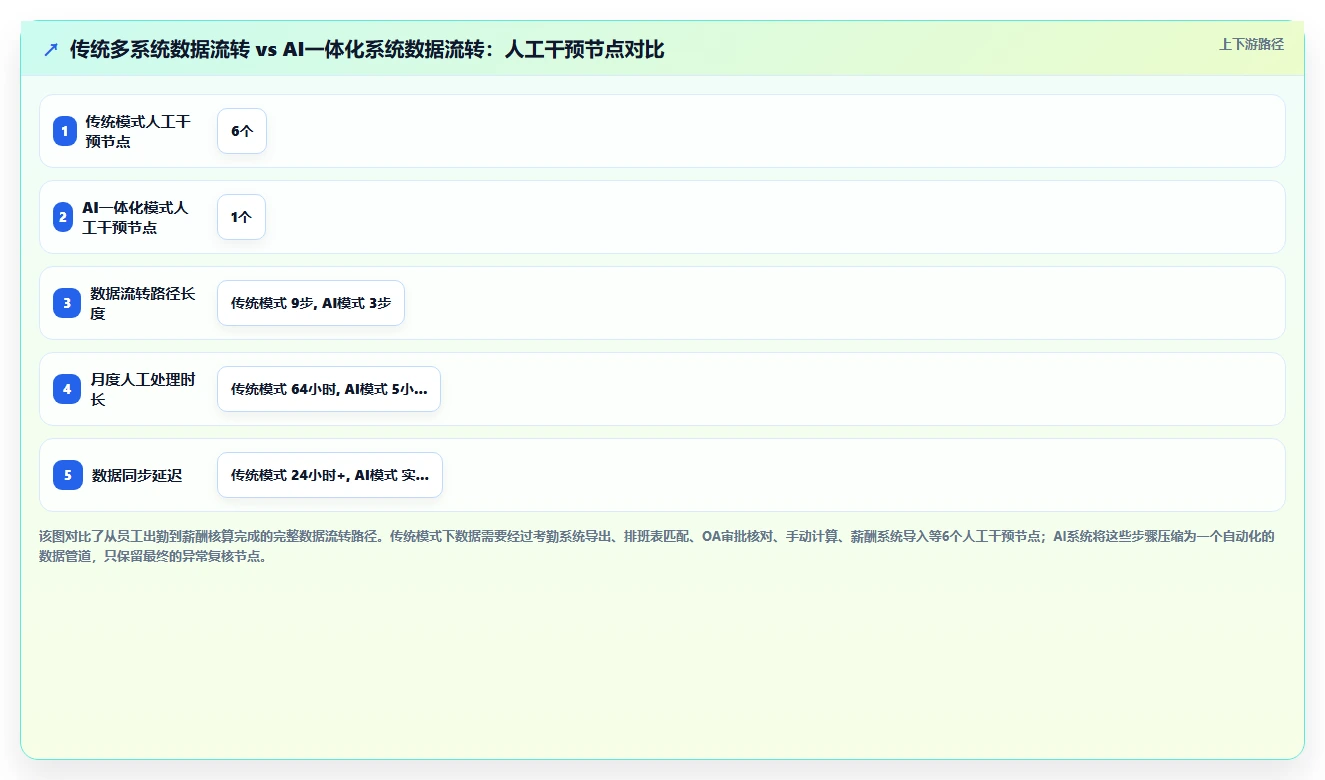Click the 6个 value chip

242,131
